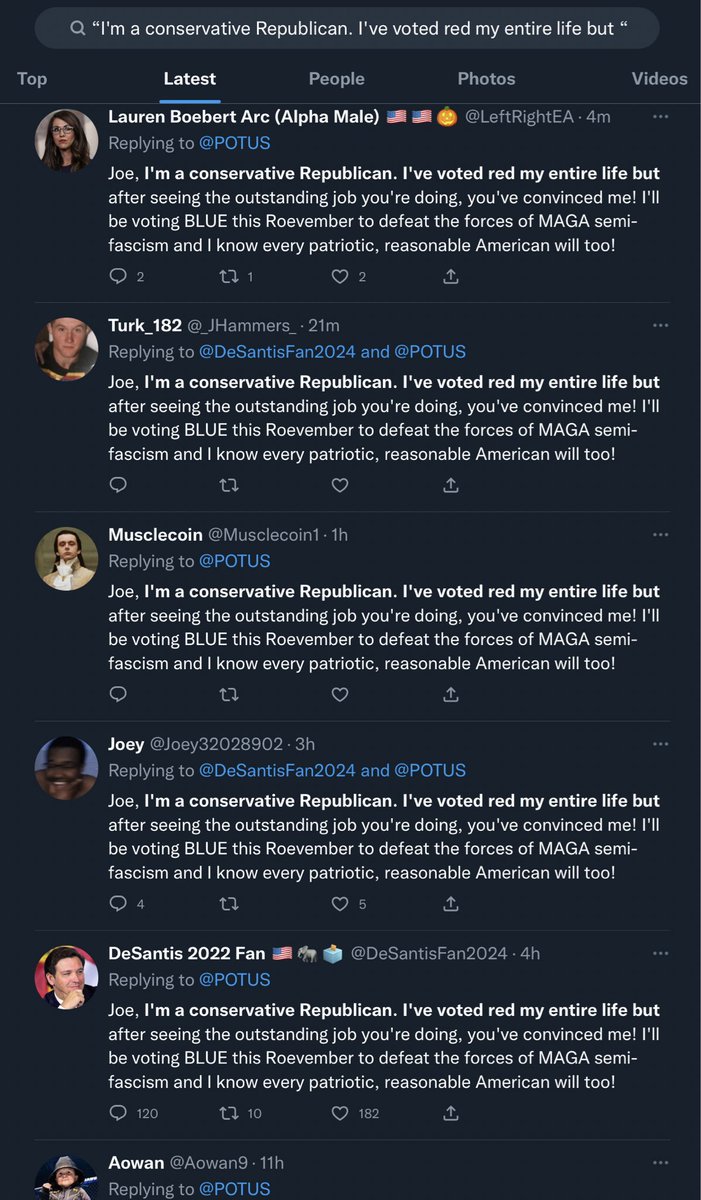View Musclecoin's profile picture
This screenshot has width=701, height=1200.
coord(66,558)
